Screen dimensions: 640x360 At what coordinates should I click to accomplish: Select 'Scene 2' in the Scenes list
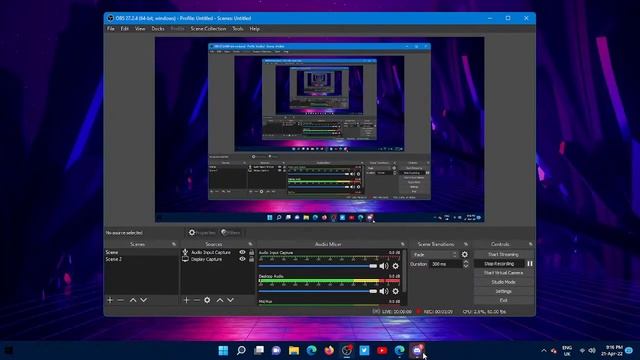click(141, 259)
